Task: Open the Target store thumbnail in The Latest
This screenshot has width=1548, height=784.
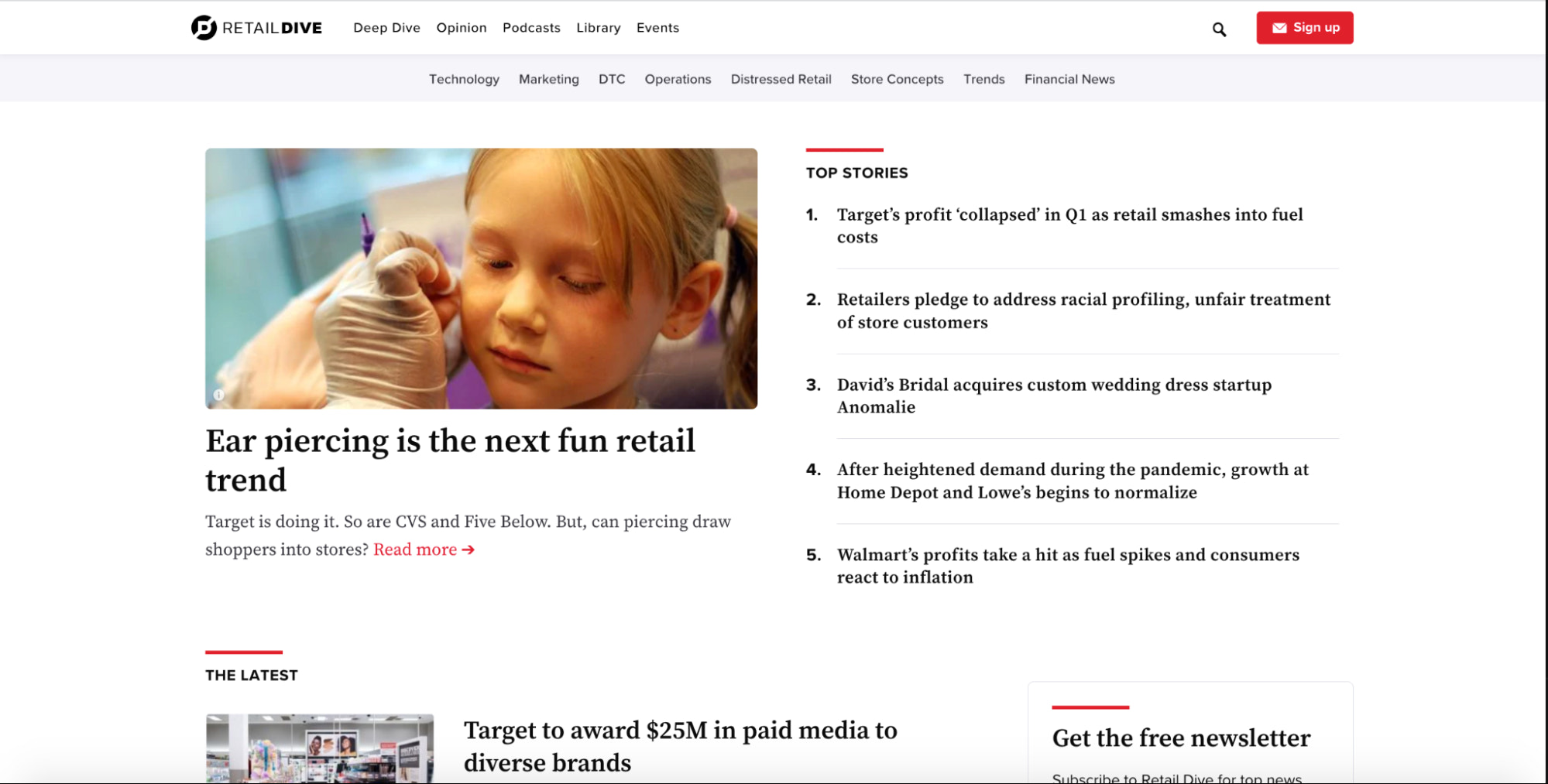Action: (319, 748)
